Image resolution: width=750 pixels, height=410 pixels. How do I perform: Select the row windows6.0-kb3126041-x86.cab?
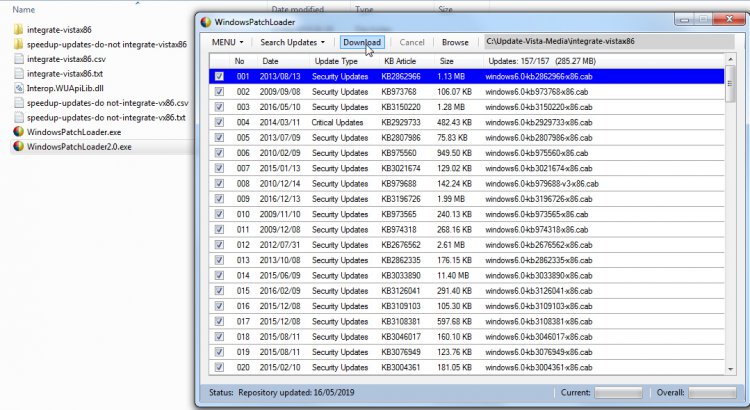point(467,291)
